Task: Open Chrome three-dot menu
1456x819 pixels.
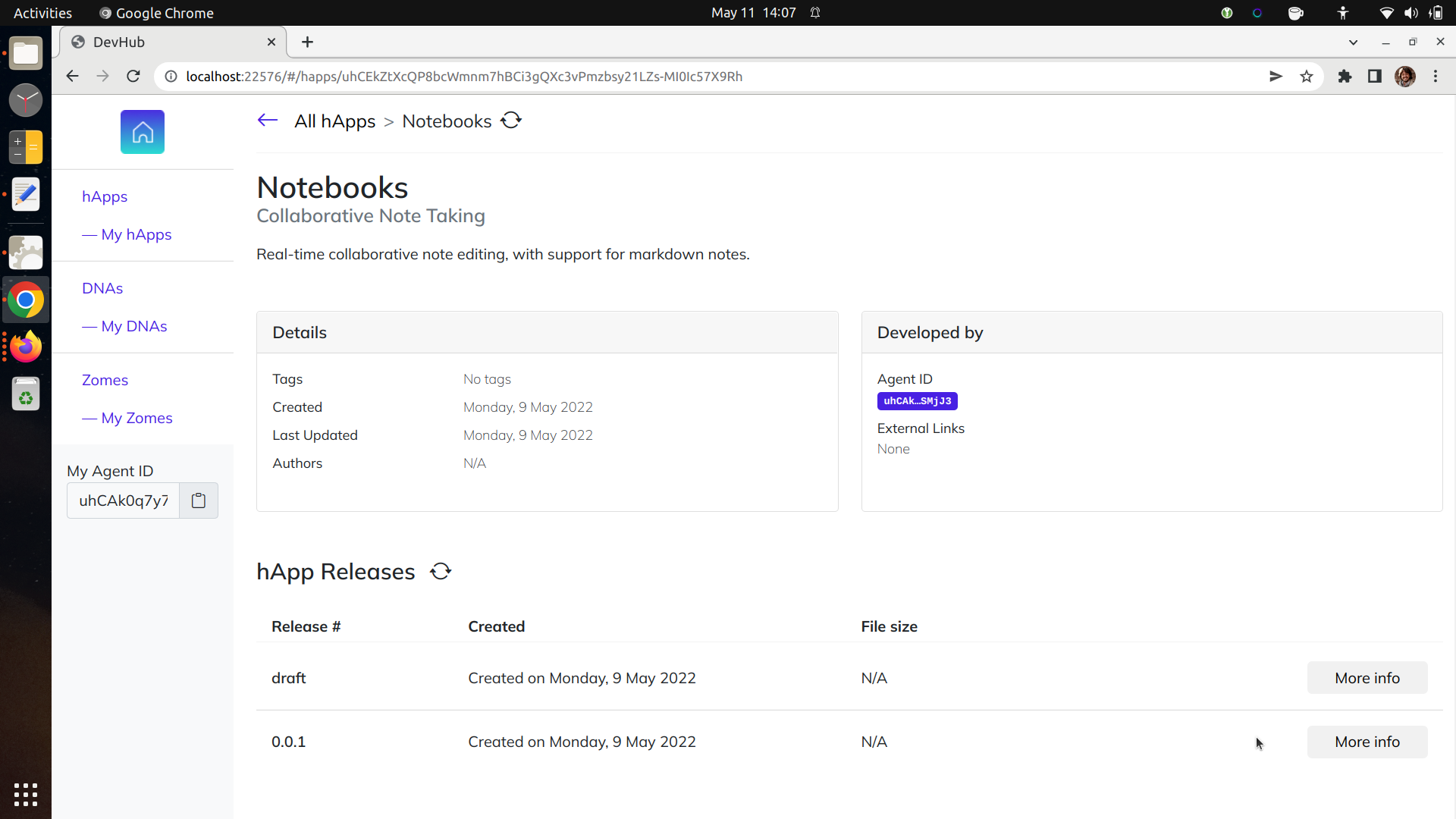Action: (x=1436, y=77)
